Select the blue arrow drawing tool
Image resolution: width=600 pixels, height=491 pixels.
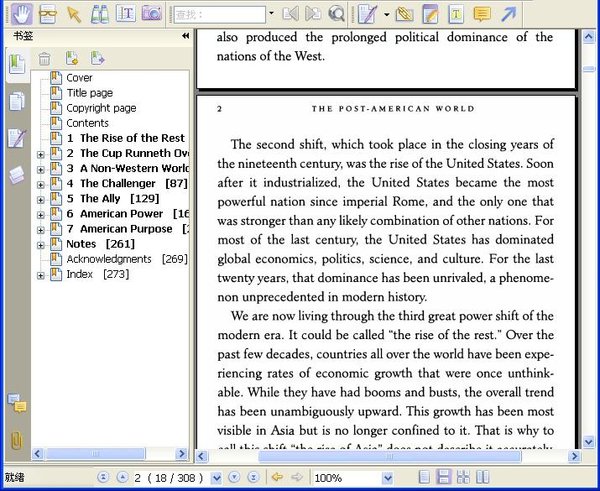click(509, 15)
